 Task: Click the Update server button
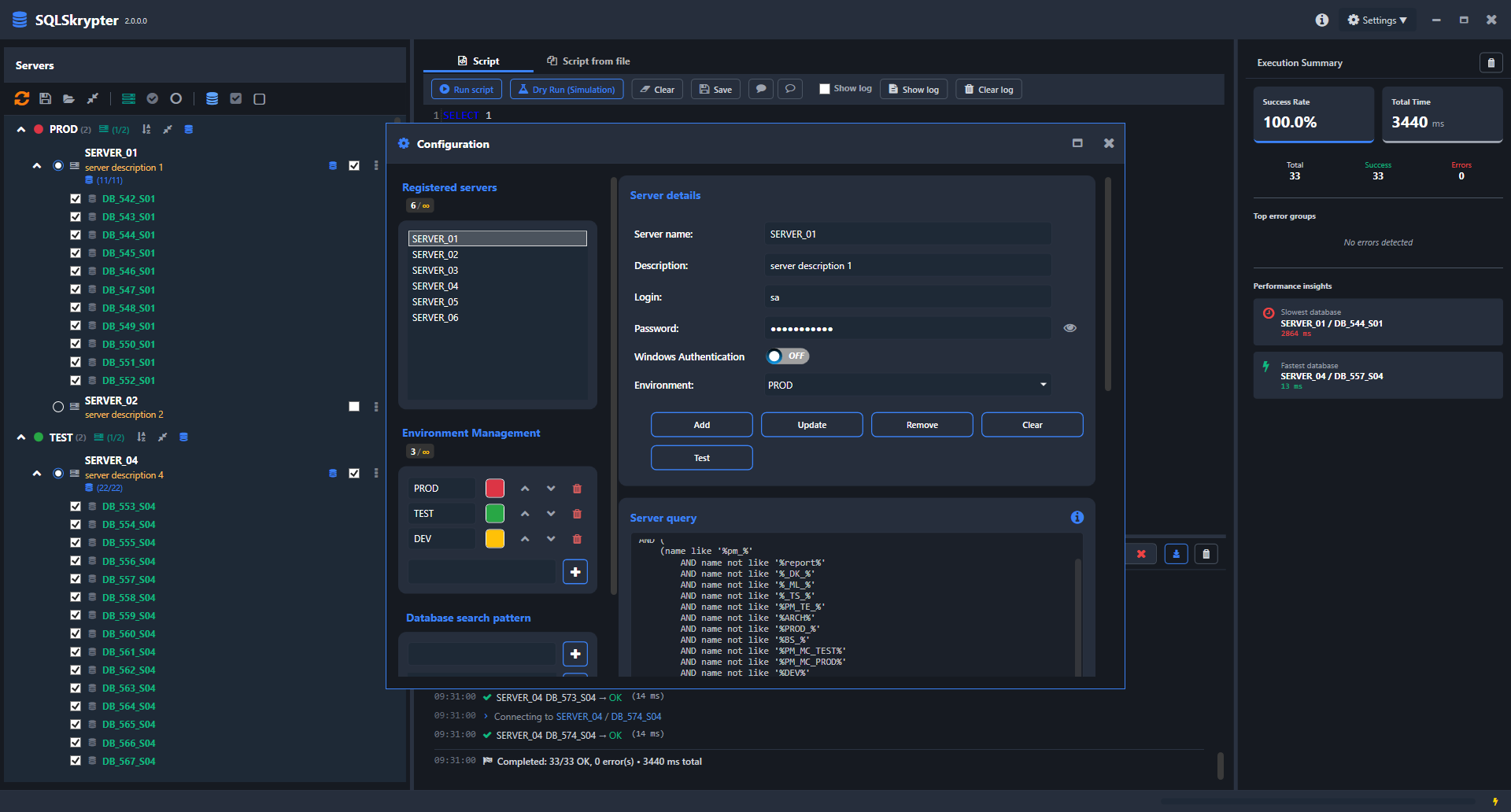[x=812, y=425]
